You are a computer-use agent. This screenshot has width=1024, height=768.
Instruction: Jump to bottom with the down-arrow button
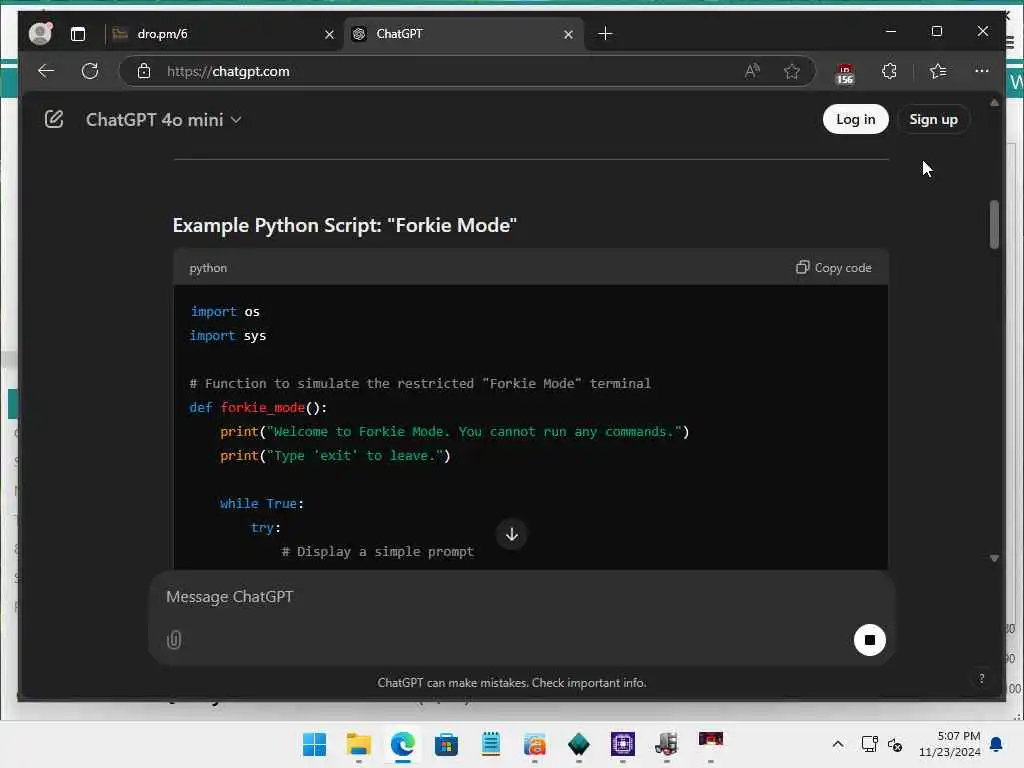[512, 534]
